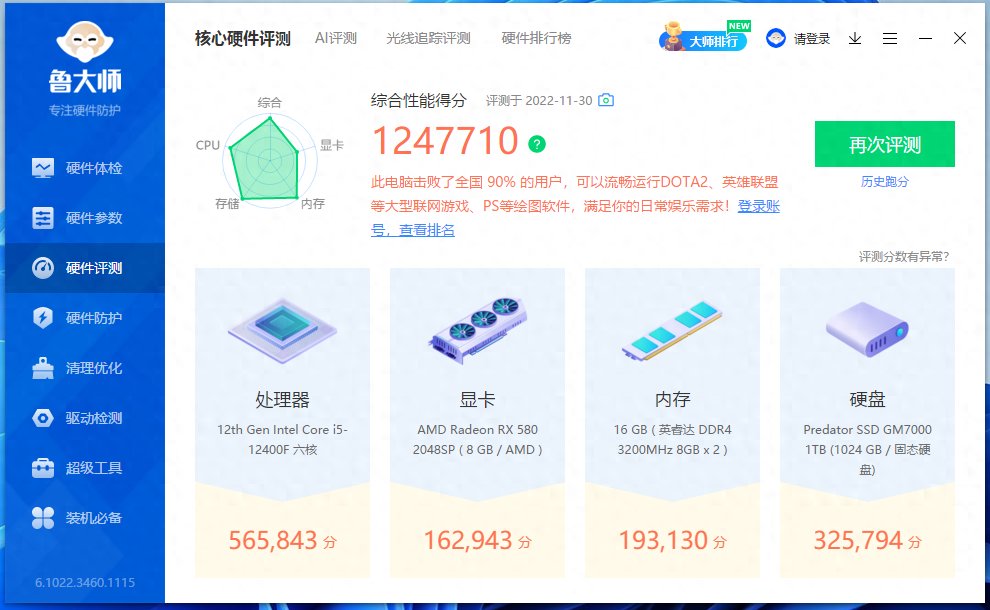Switch to the AI评测 tab
Image resolution: width=990 pixels, height=610 pixels.
coord(336,39)
